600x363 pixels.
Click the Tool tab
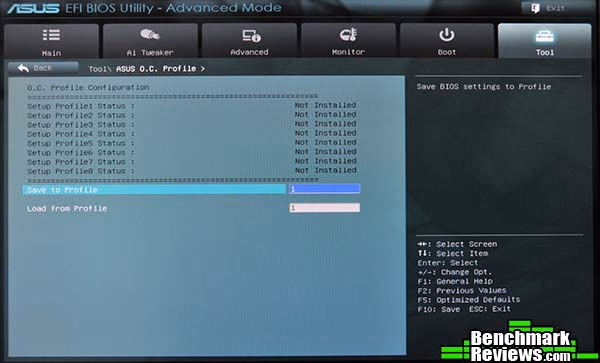(545, 41)
